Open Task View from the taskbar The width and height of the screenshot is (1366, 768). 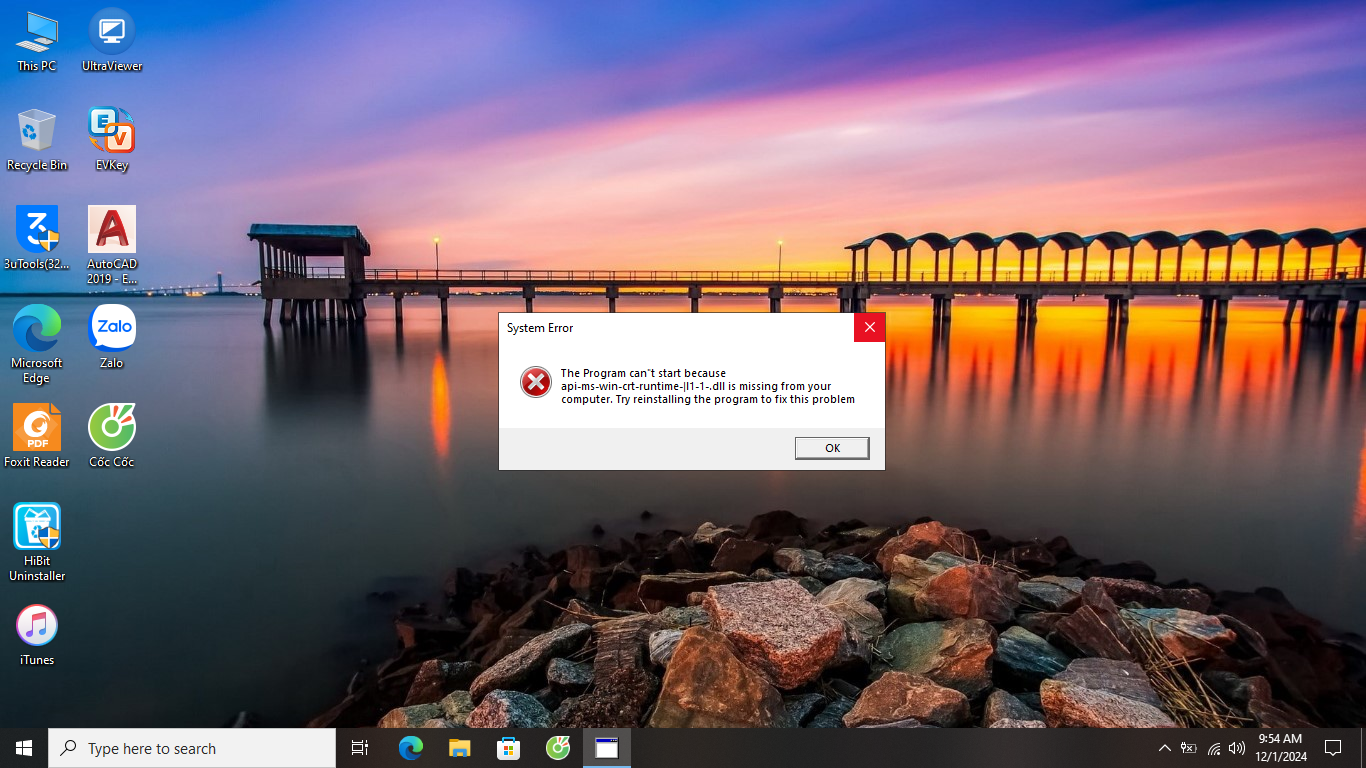tap(360, 748)
